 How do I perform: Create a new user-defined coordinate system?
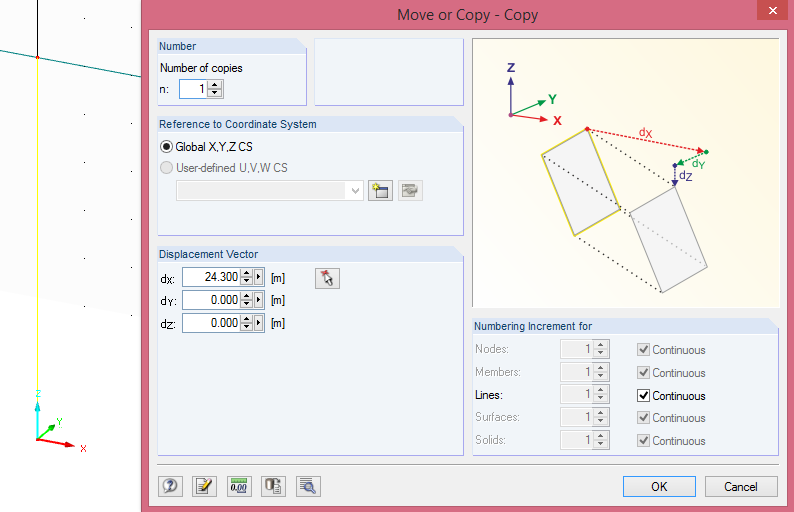tap(380, 191)
